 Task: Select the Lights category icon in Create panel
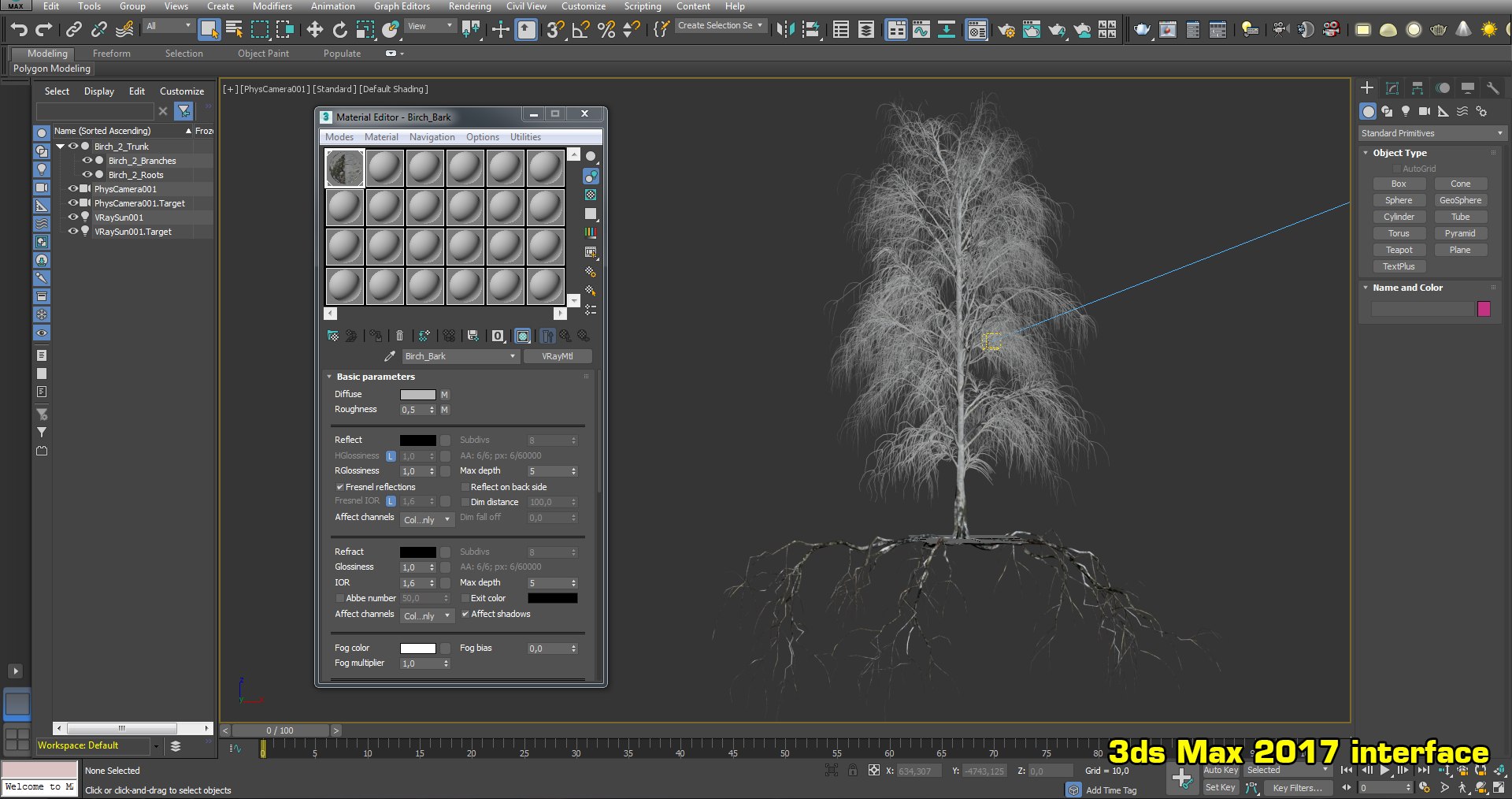click(x=1406, y=111)
